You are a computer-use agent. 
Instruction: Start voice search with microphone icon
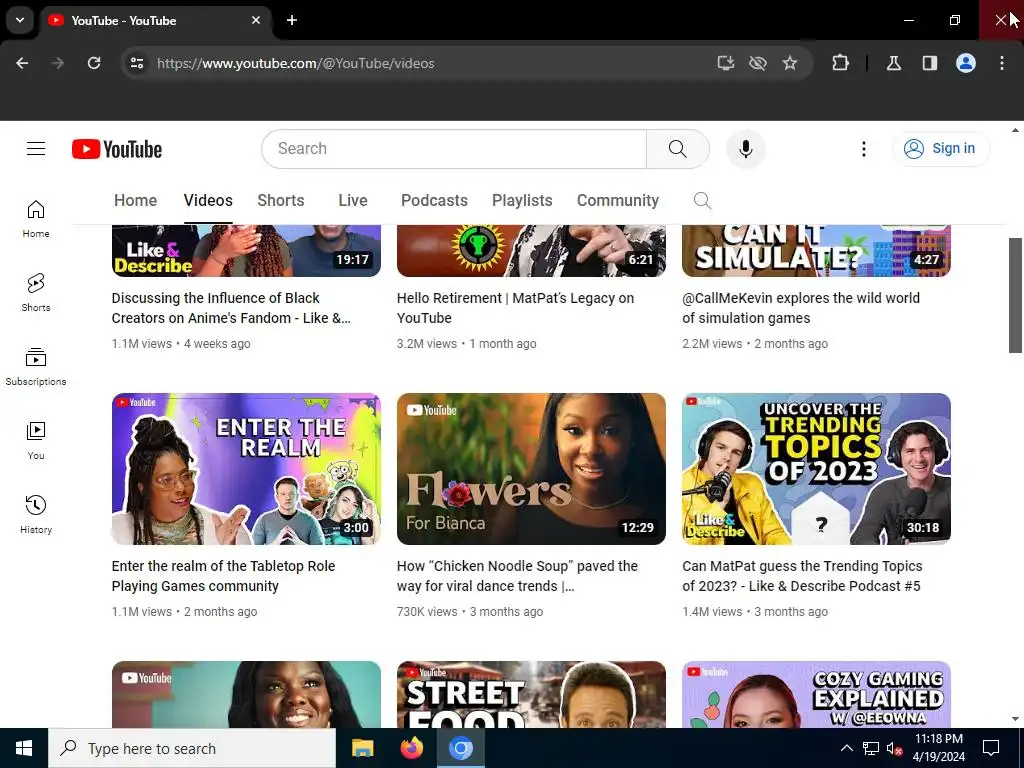click(x=745, y=149)
